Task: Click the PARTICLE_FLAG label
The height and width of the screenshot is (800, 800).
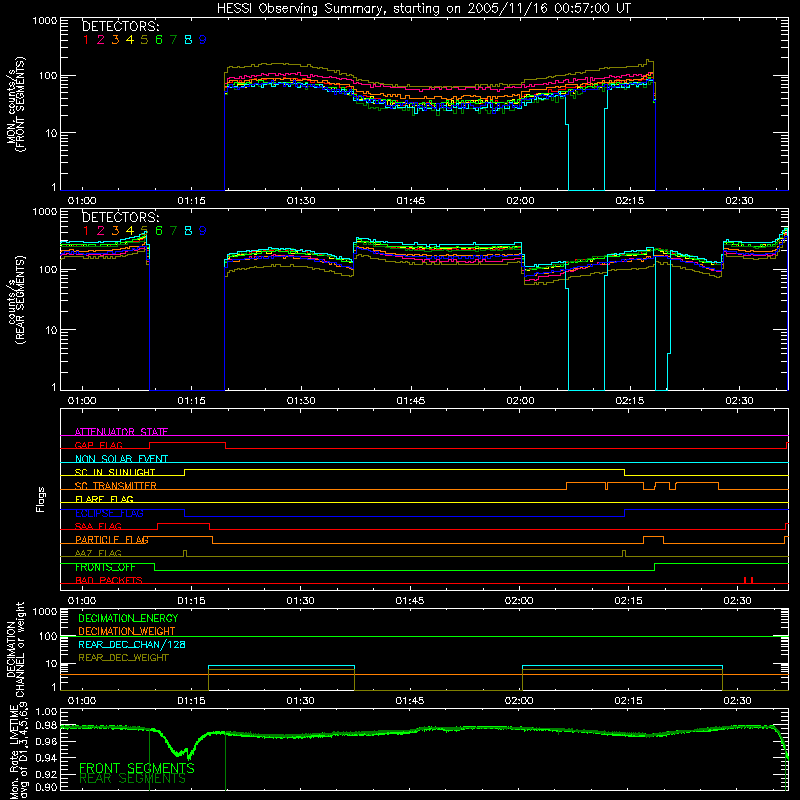Action: pos(112,540)
